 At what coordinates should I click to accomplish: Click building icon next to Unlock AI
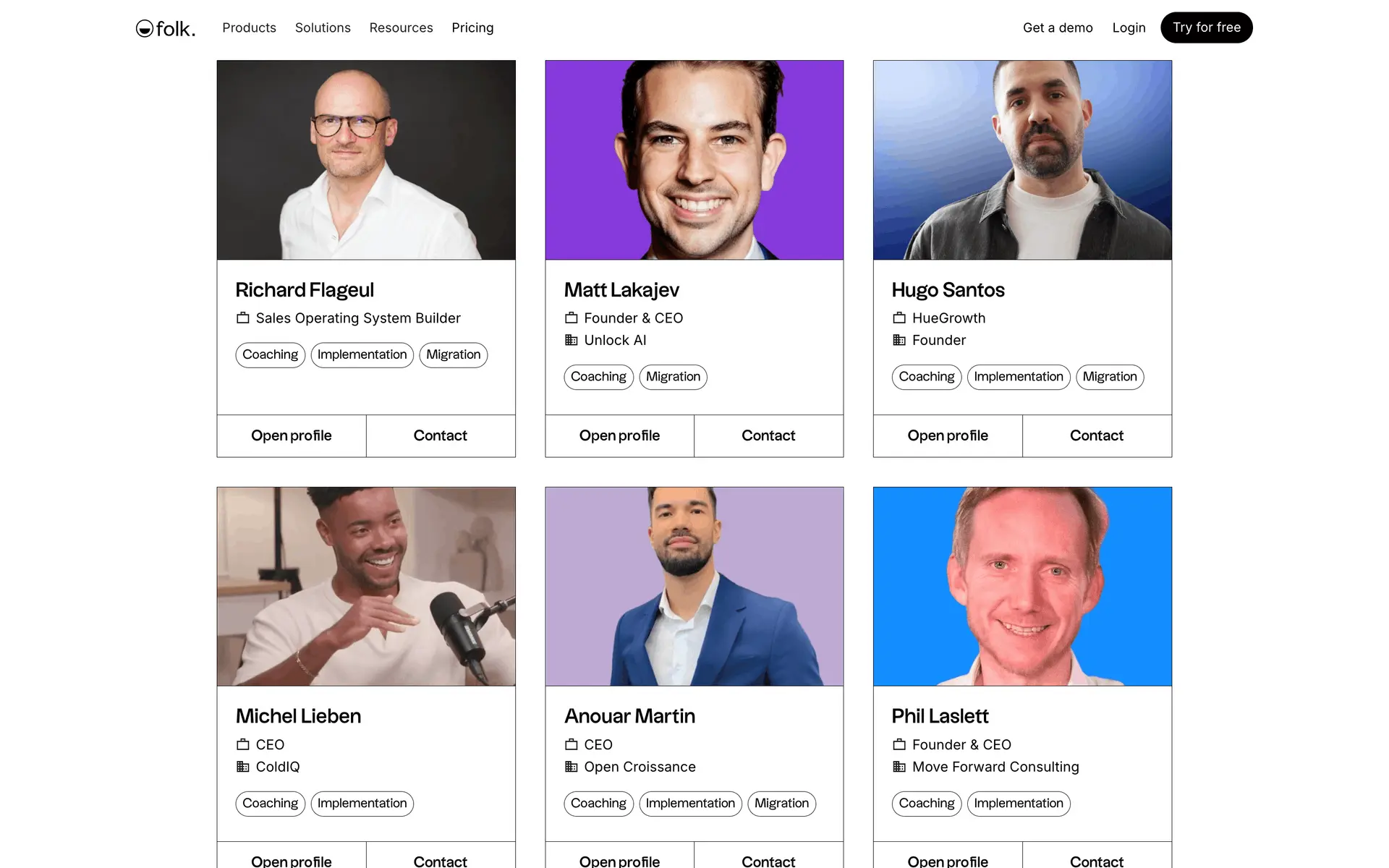pyautogui.click(x=572, y=340)
